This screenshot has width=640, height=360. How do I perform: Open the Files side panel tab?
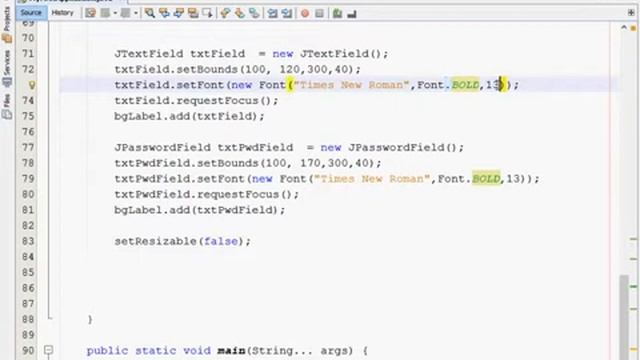[x=7, y=106]
